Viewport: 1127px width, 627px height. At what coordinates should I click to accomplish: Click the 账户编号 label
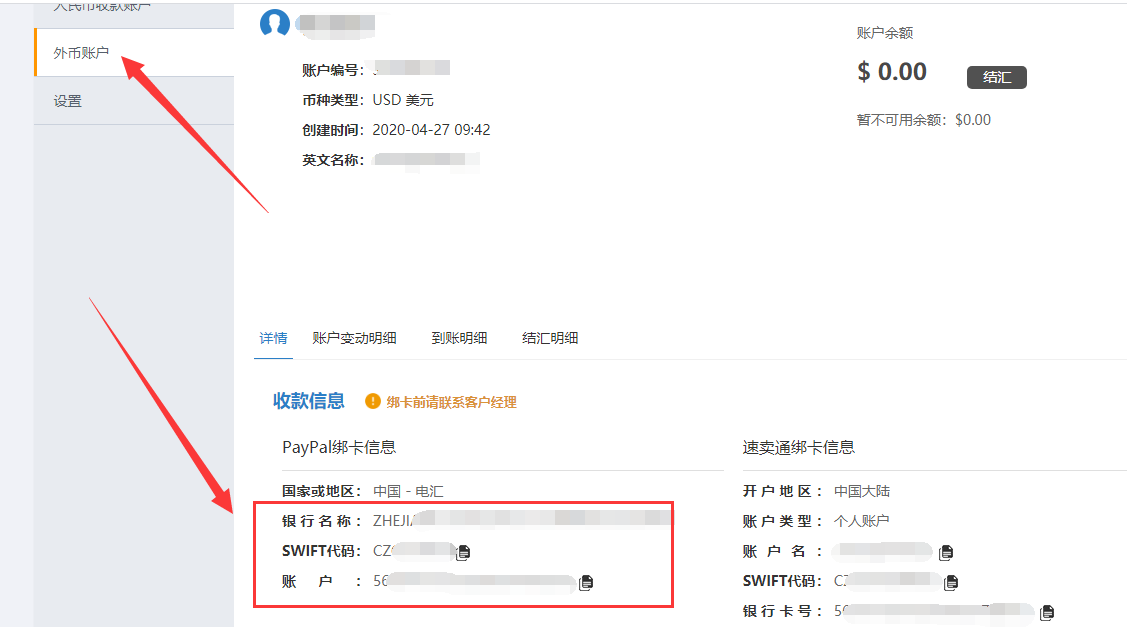click(x=333, y=70)
